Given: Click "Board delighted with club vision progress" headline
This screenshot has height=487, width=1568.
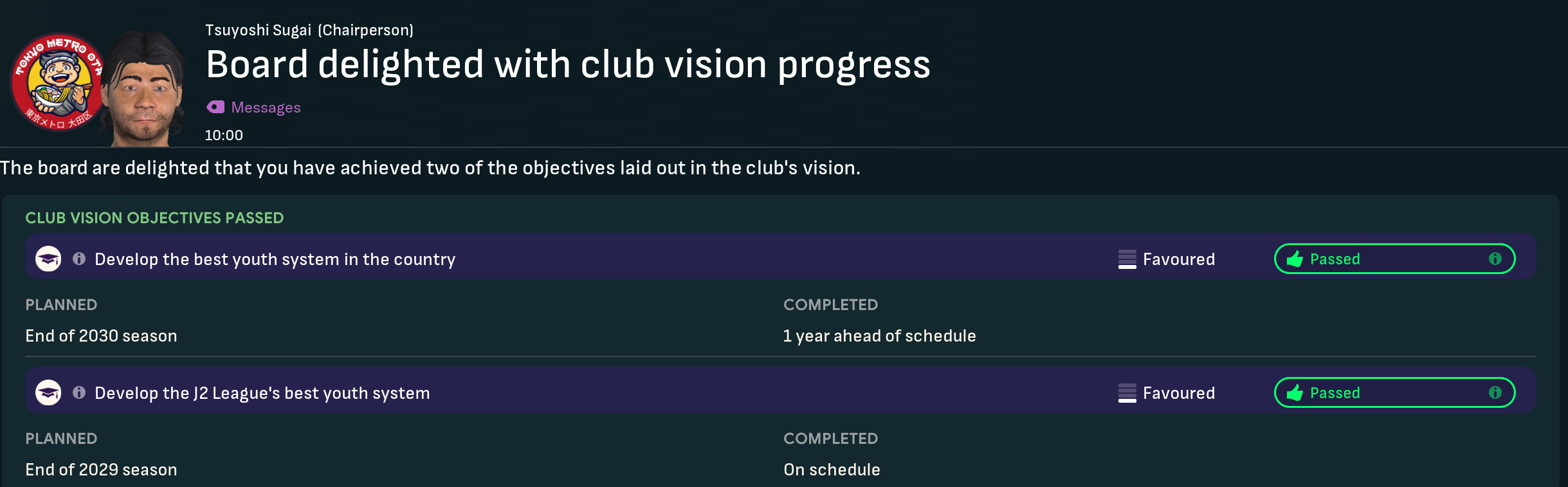Looking at the screenshot, I should pyautogui.click(x=568, y=65).
